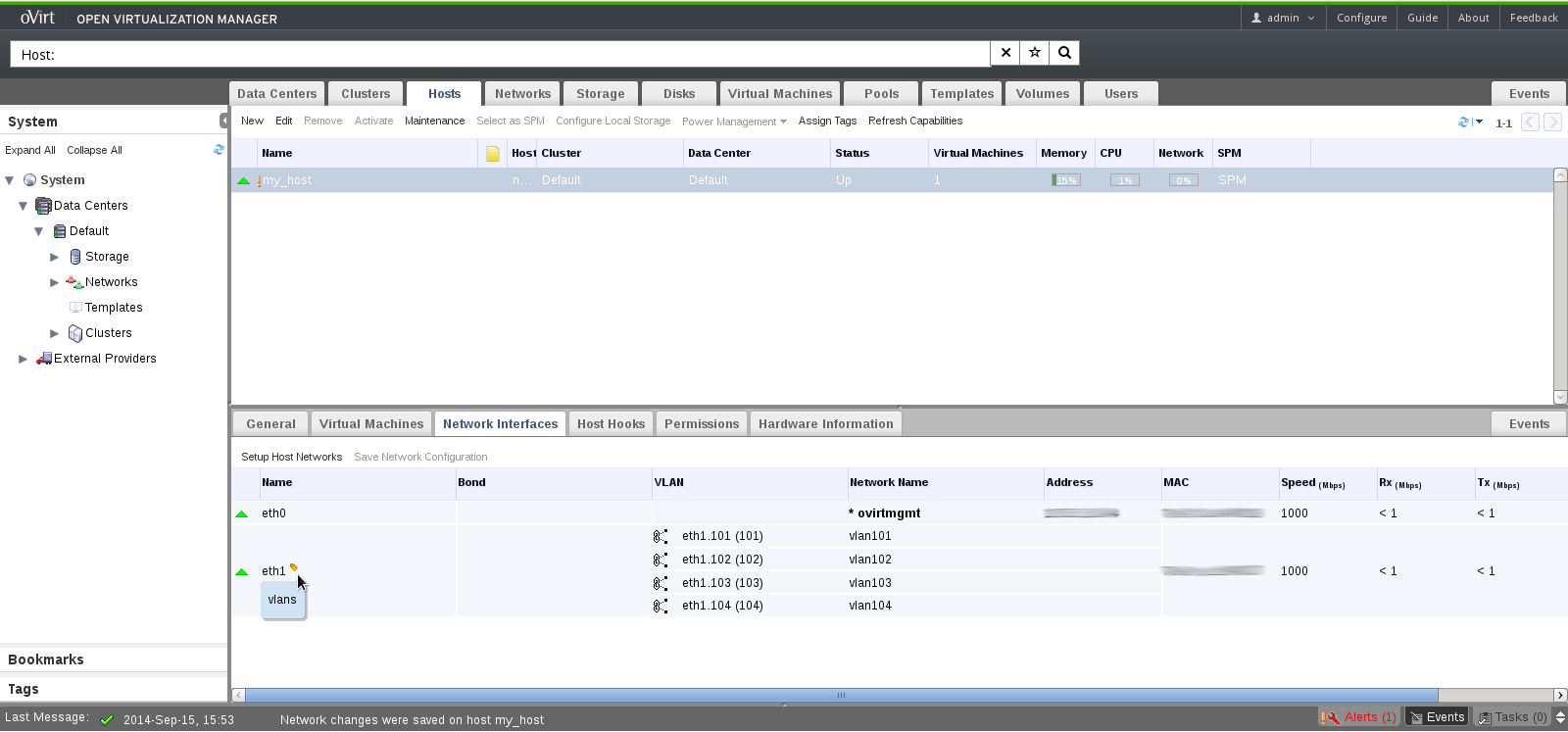This screenshot has height=732, width=1568.
Task: Collapse the System side panel arrow
Action: click(223, 121)
